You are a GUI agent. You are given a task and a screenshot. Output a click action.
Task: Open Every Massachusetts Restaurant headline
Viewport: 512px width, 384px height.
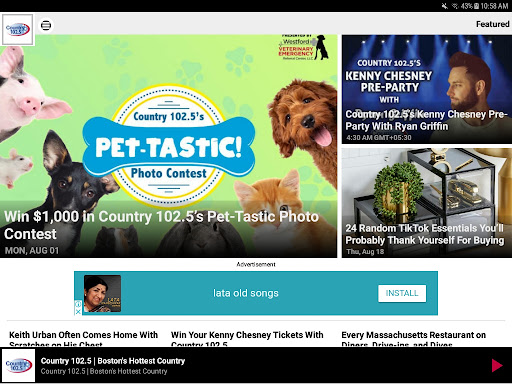pyautogui.click(x=413, y=339)
